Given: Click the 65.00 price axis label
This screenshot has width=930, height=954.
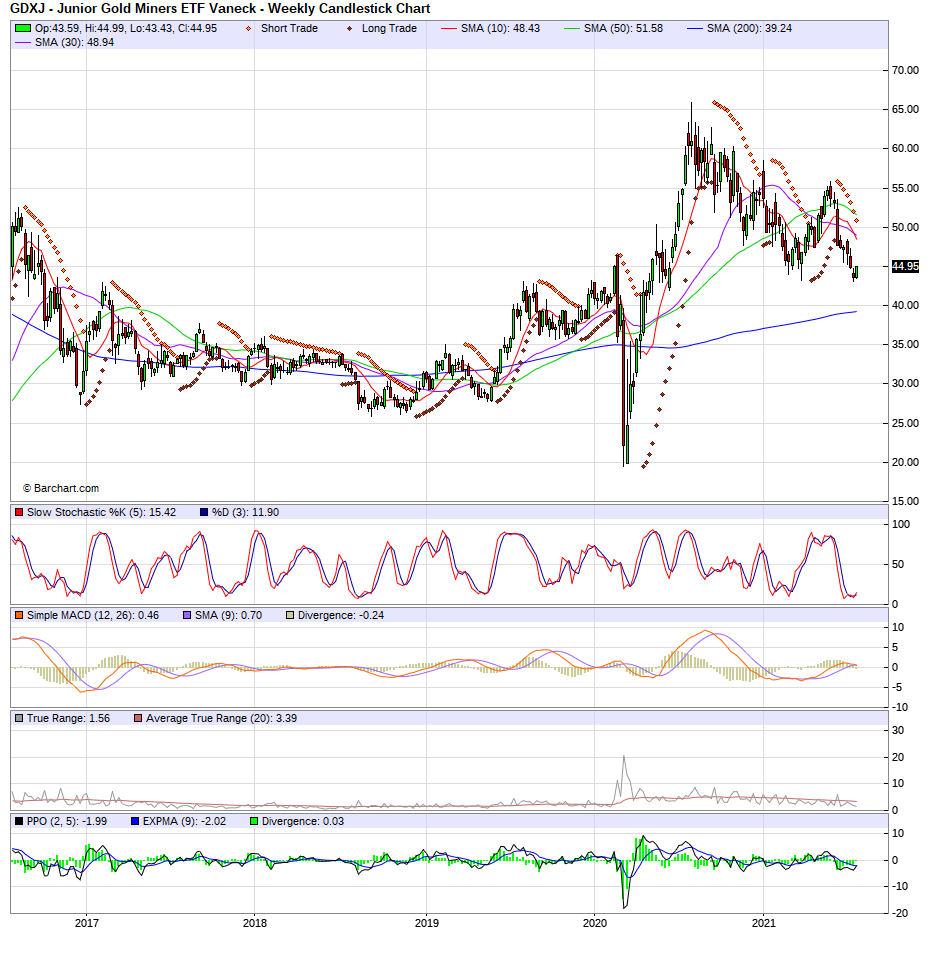Looking at the screenshot, I should point(905,110).
